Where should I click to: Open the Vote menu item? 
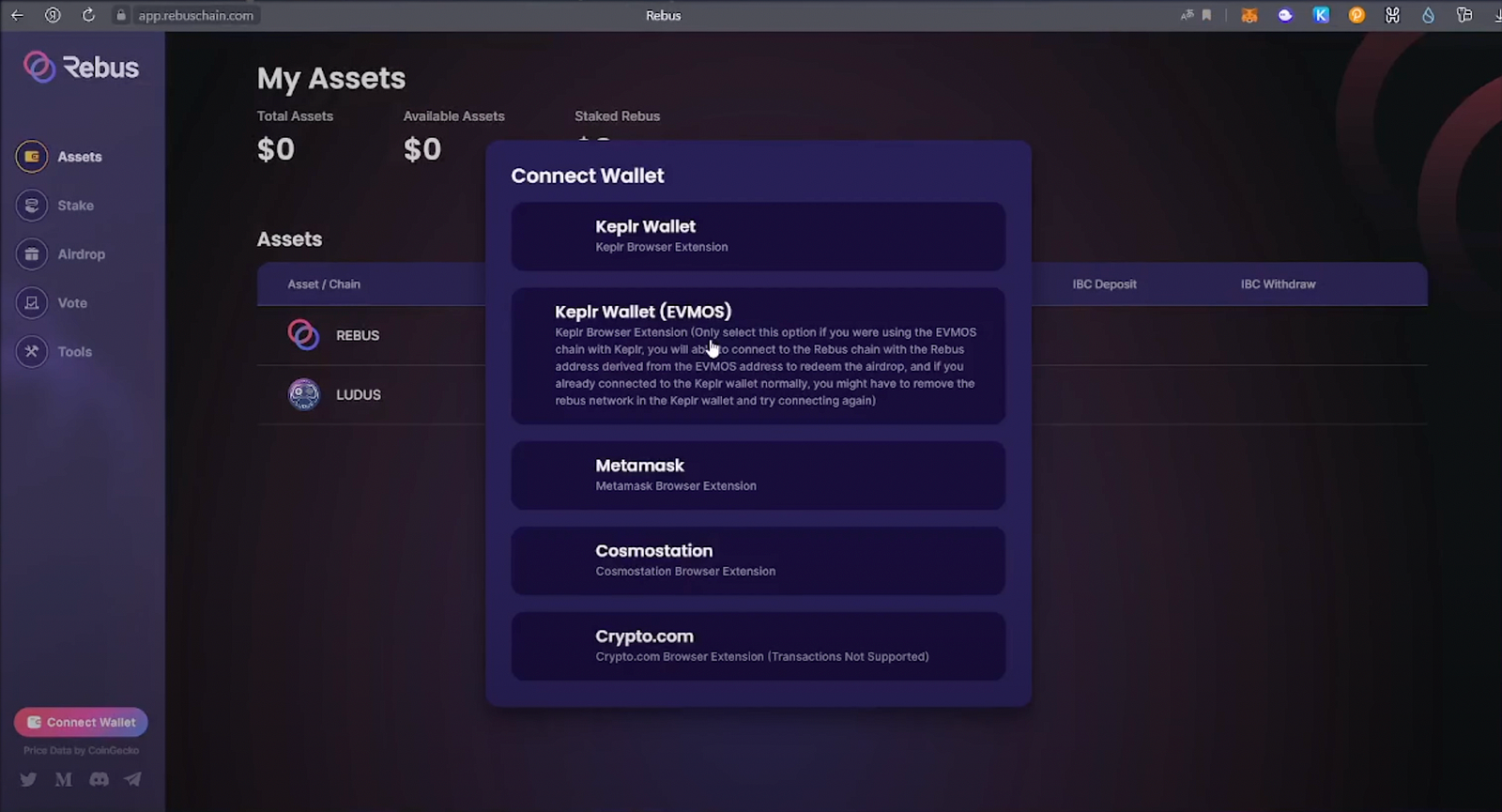(72, 303)
